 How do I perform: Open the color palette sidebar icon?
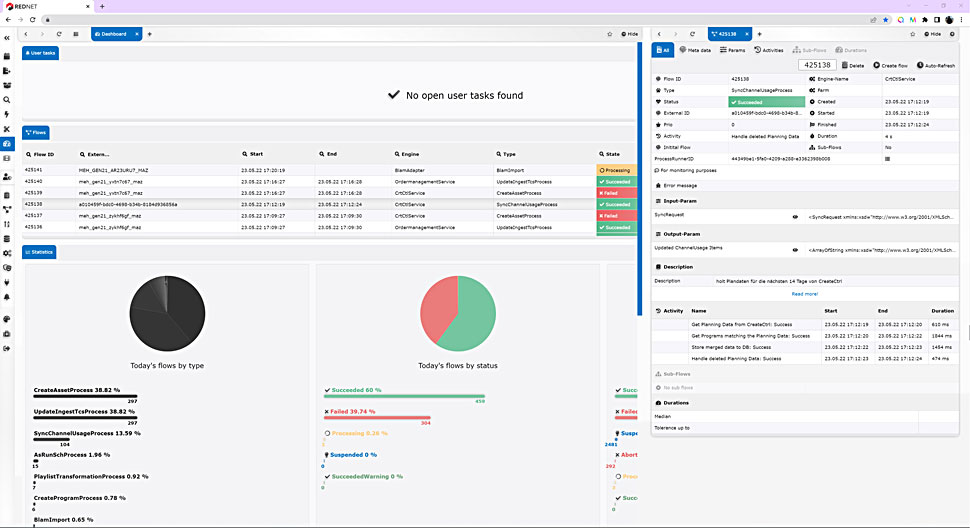tap(7, 319)
